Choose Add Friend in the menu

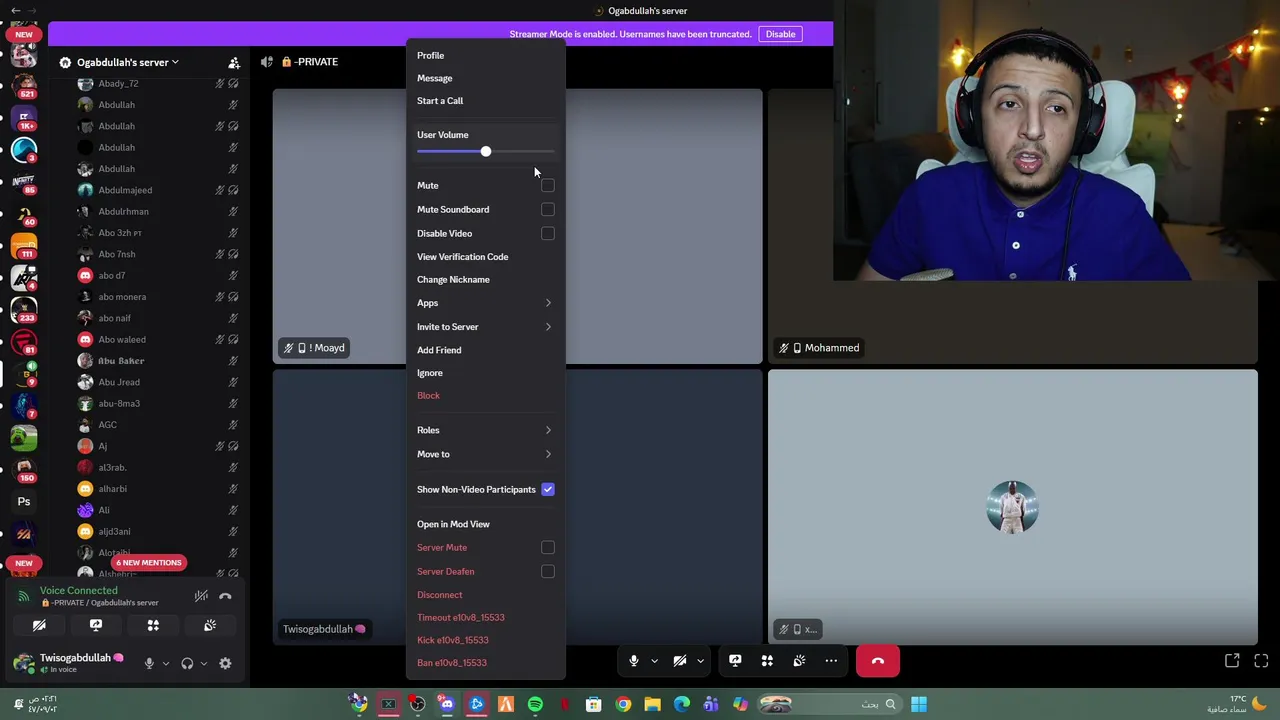tap(485, 350)
